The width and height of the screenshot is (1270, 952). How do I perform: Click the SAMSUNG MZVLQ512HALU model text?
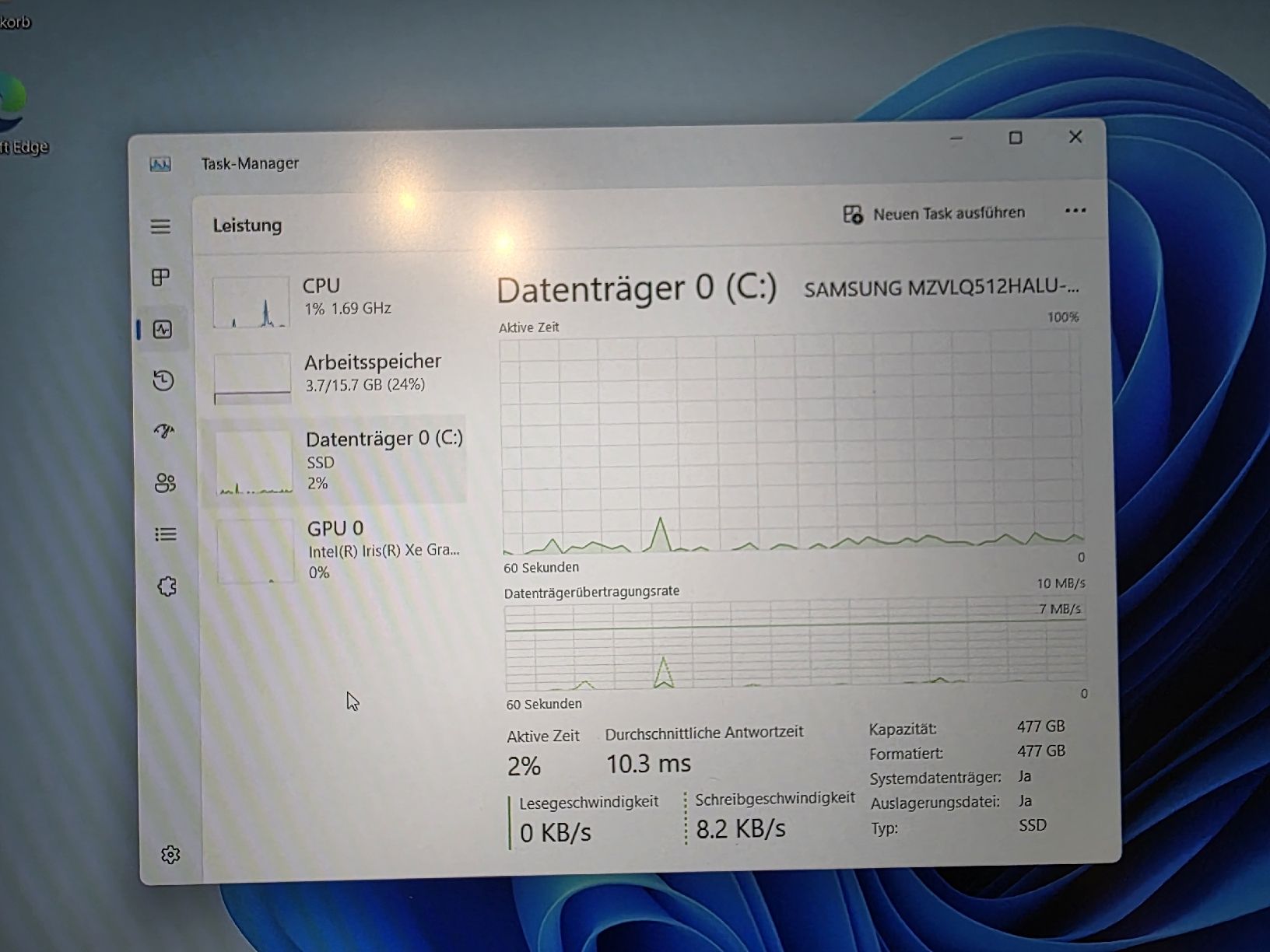[x=942, y=288]
